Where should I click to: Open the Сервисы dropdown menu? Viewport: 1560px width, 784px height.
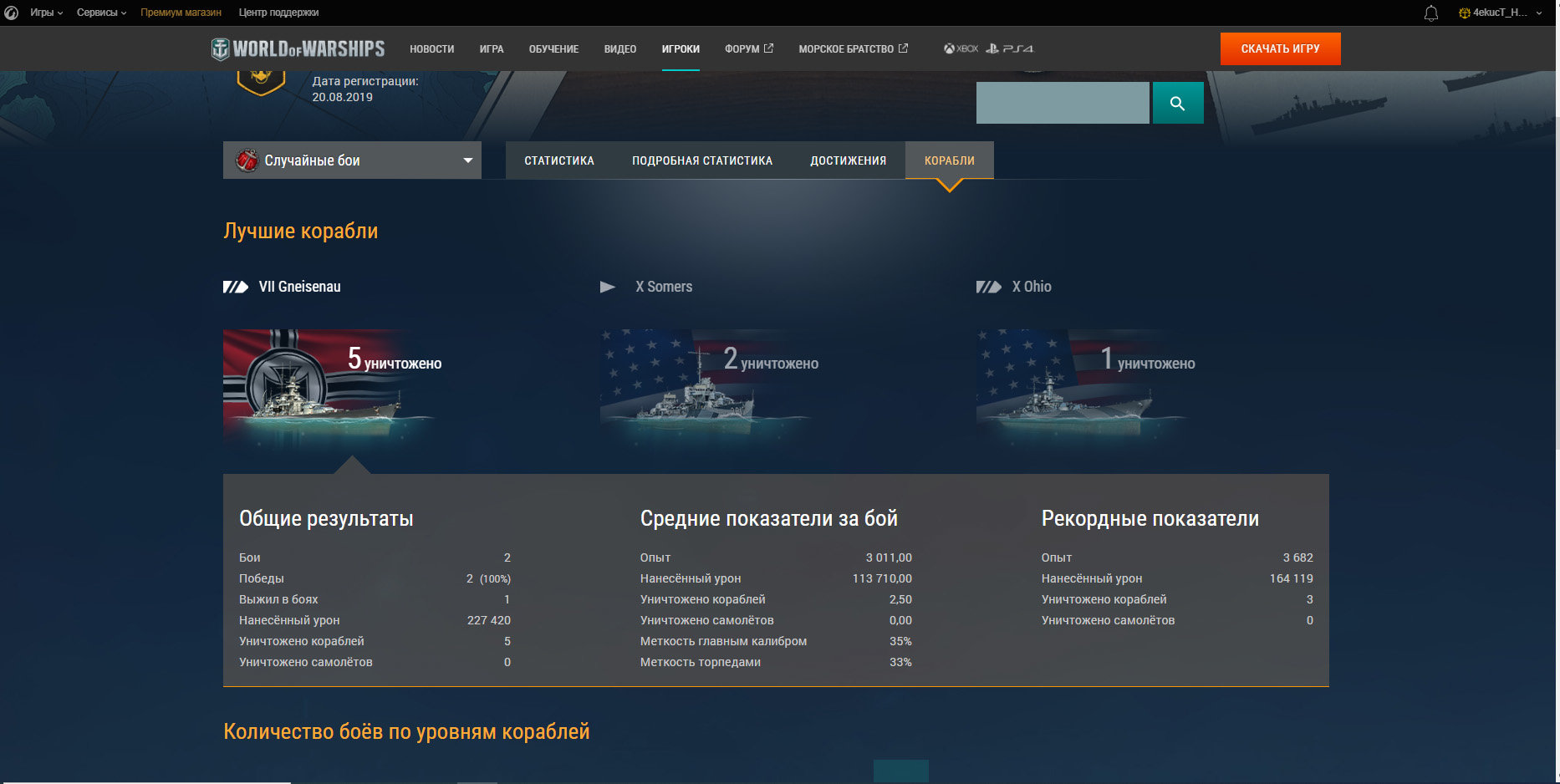click(x=101, y=13)
